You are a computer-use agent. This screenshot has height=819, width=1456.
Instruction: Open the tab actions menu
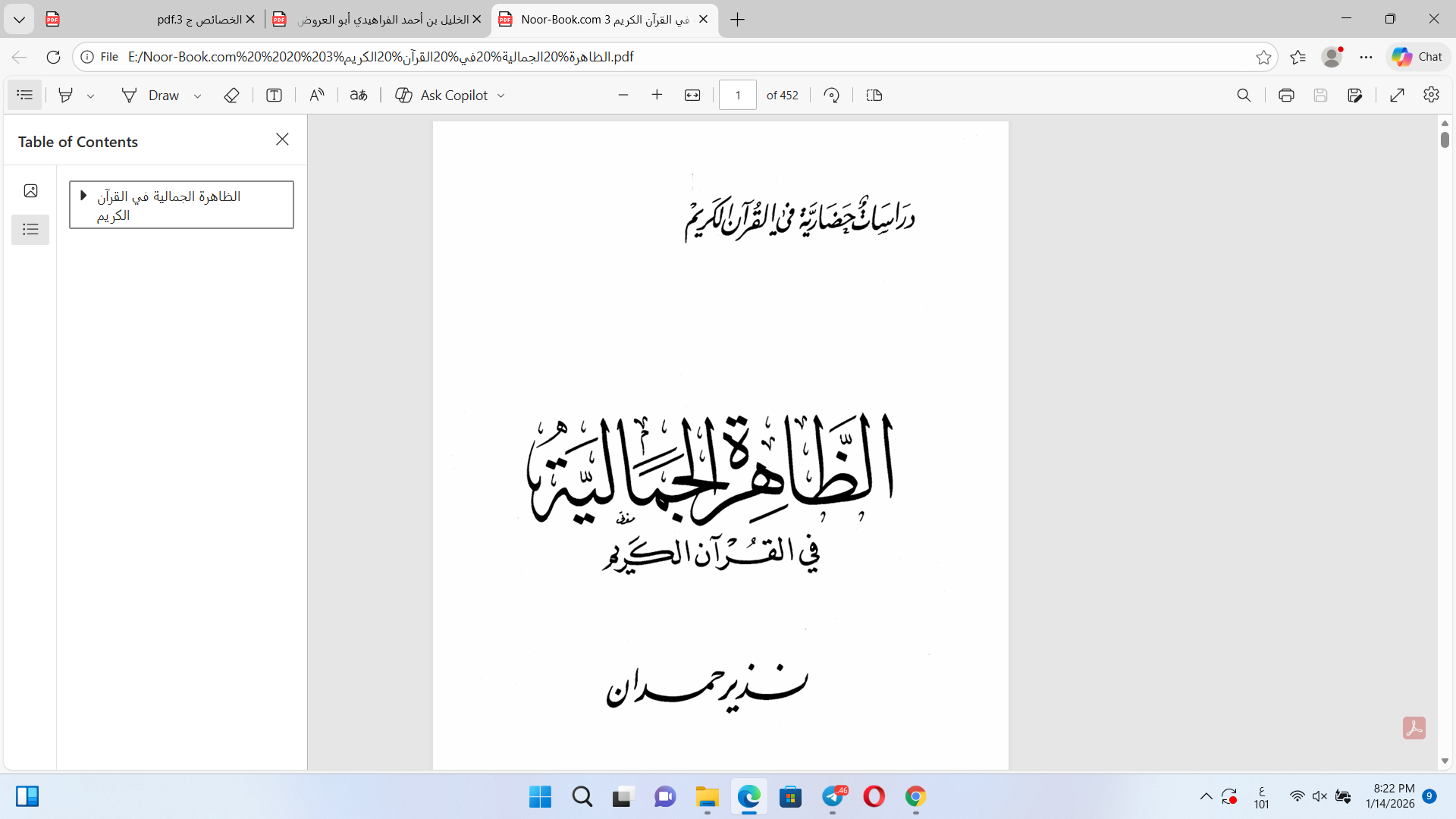click(x=19, y=19)
